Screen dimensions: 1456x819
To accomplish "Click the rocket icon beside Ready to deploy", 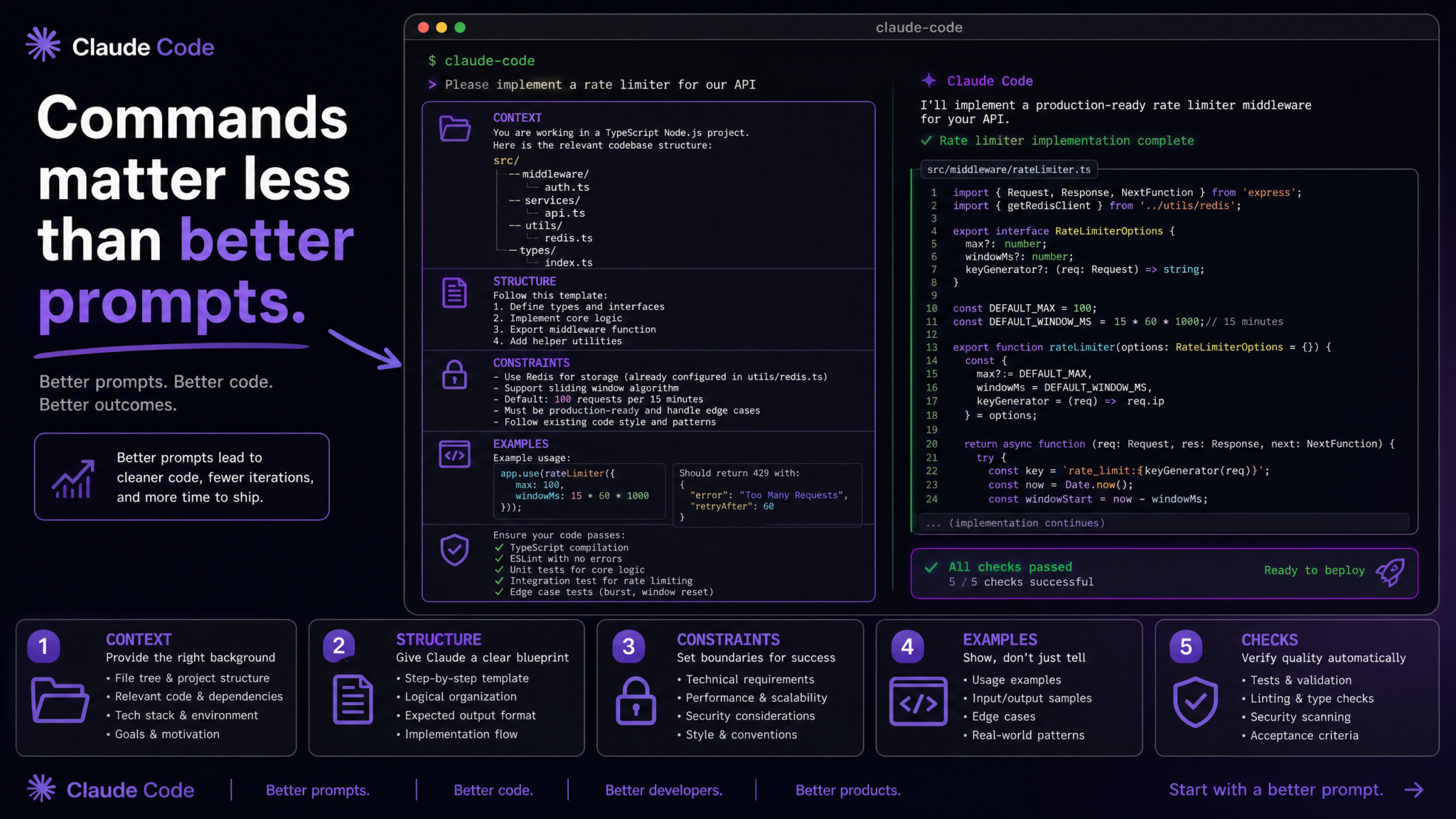I will (x=1390, y=572).
